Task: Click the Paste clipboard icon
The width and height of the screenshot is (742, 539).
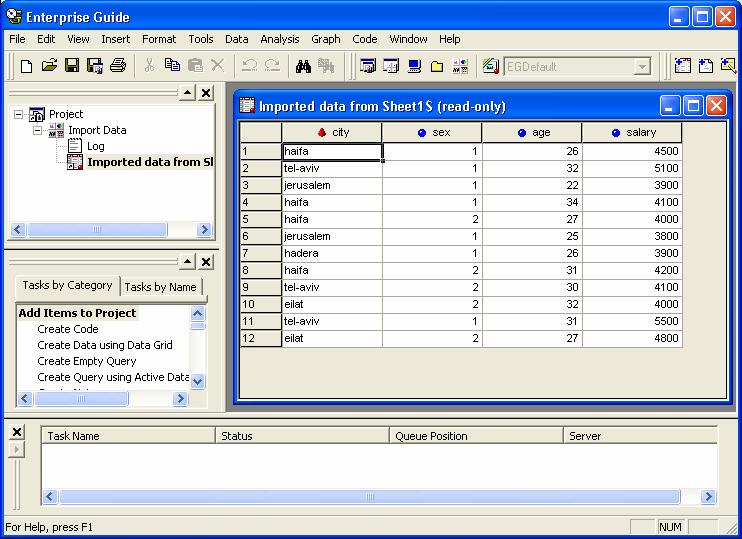Action: (195, 66)
